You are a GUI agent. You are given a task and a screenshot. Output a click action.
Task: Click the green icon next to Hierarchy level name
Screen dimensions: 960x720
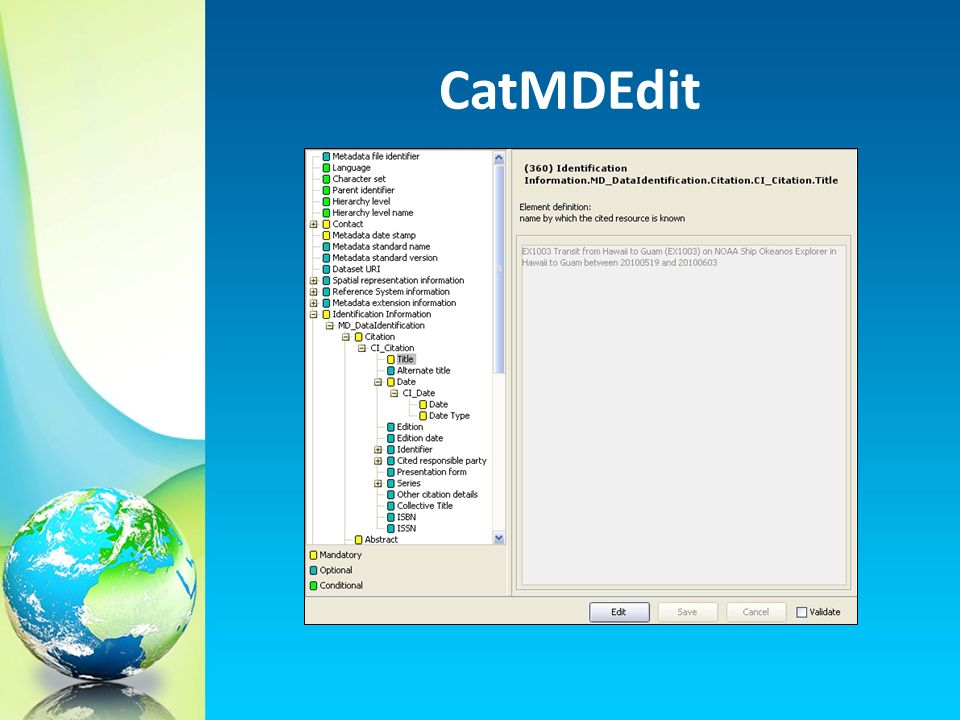(x=326, y=213)
